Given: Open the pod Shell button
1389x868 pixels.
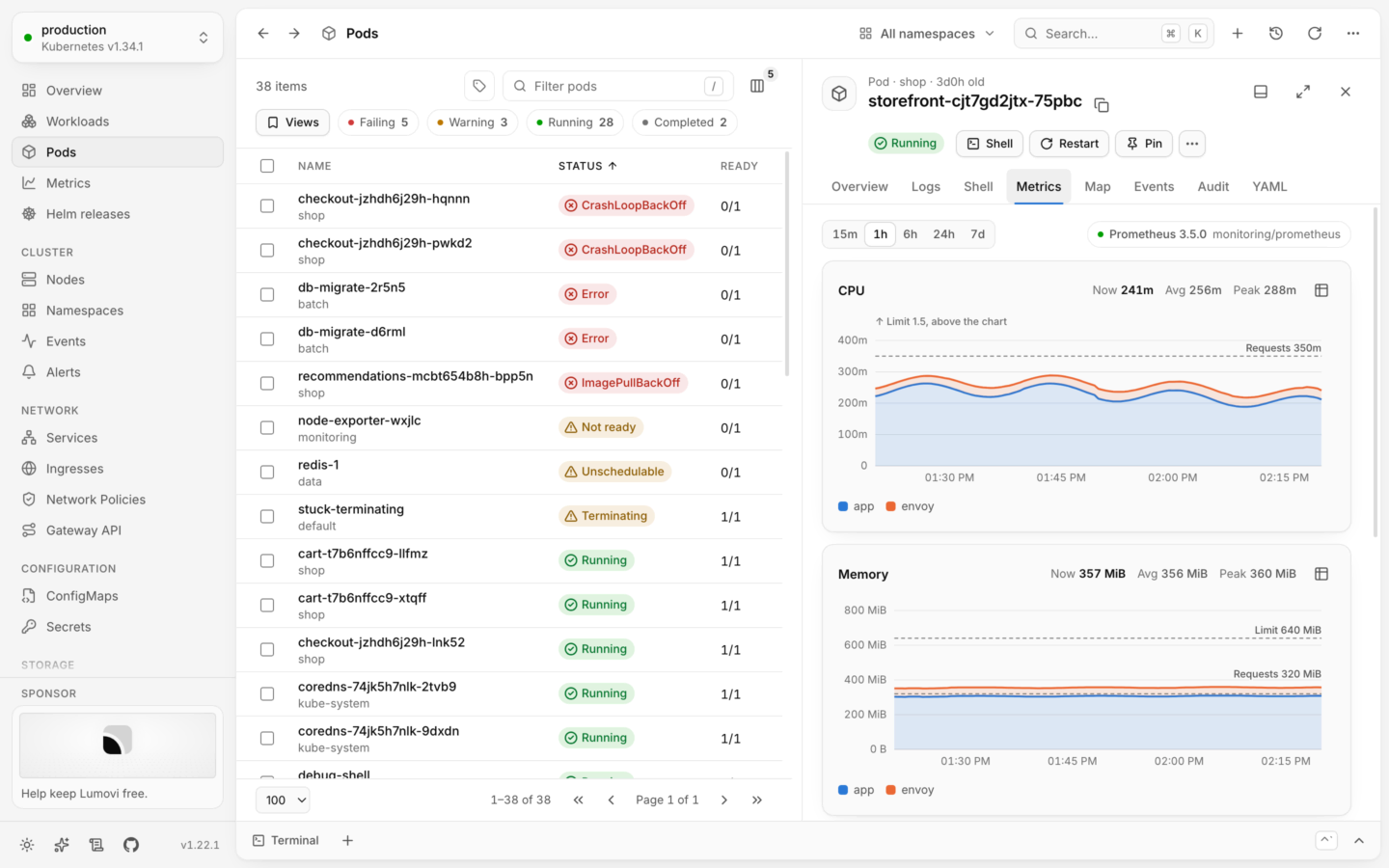Looking at the screenshot, I should [990, 144].
